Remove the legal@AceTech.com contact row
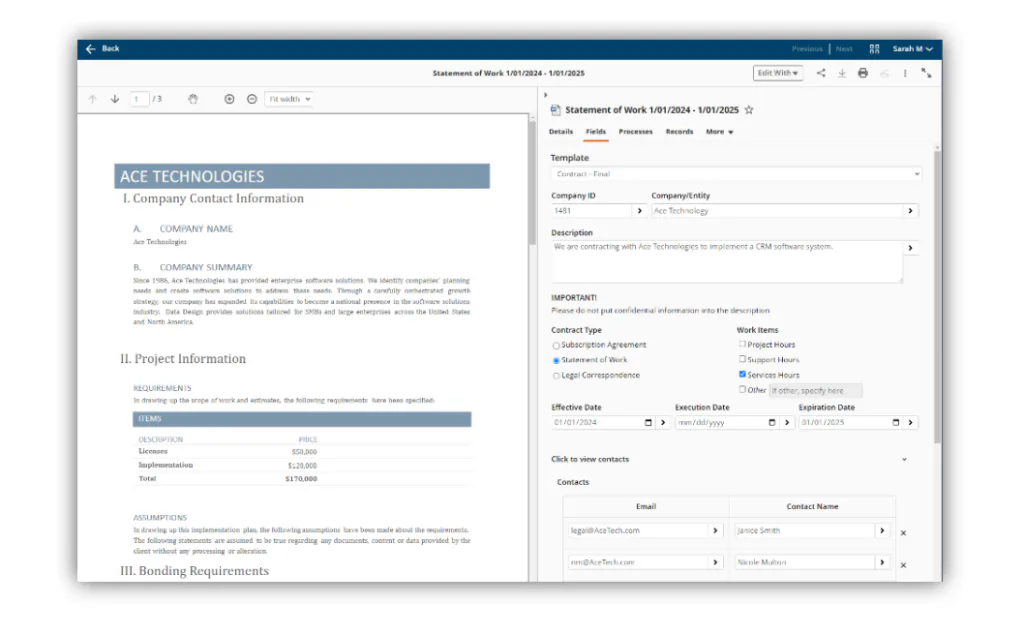The width and height of the screenshot is (1024, 635). tap(903, 533)
